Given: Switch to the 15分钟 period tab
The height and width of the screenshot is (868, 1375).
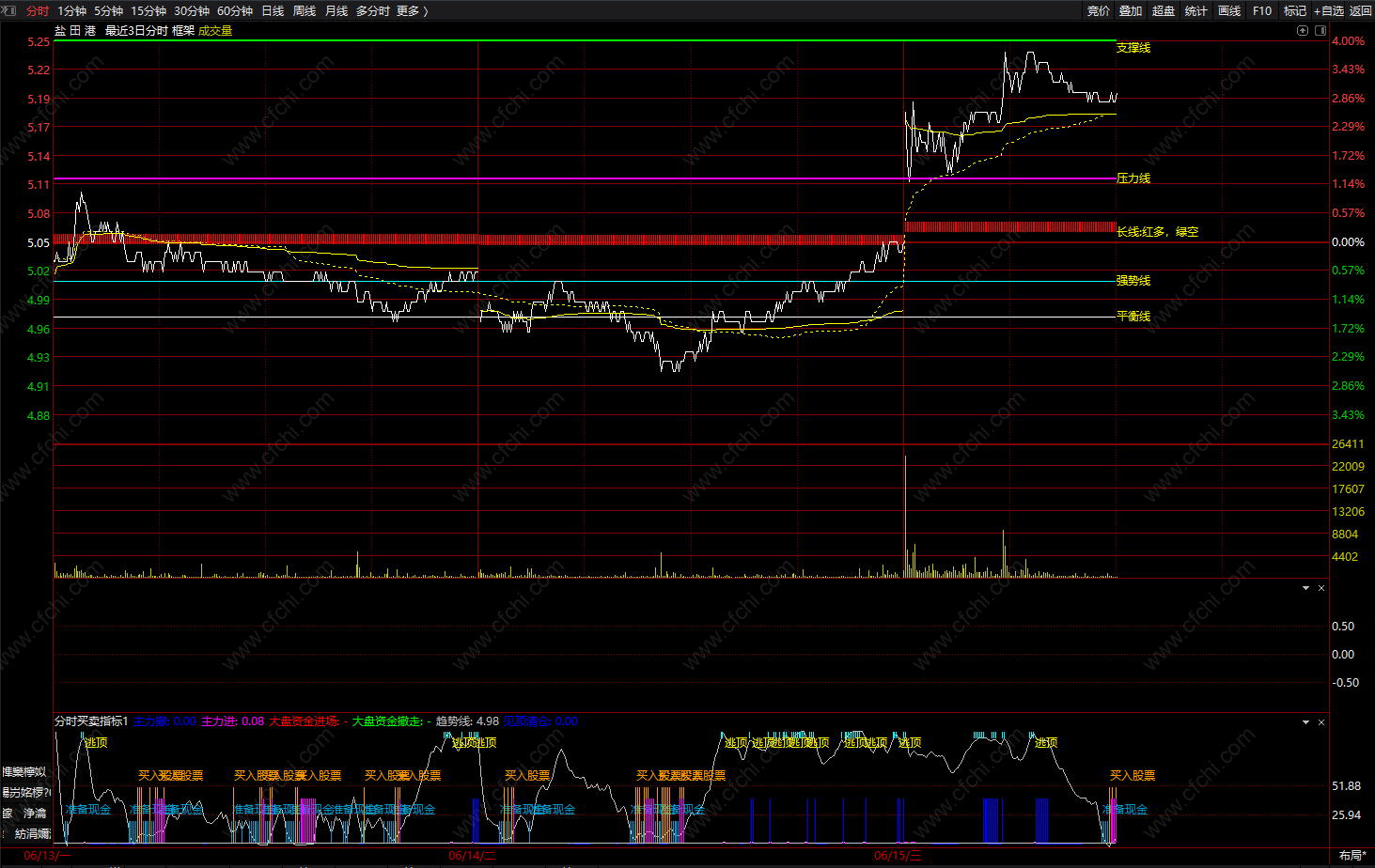Looking at the screenshot, I should [148, 11].
